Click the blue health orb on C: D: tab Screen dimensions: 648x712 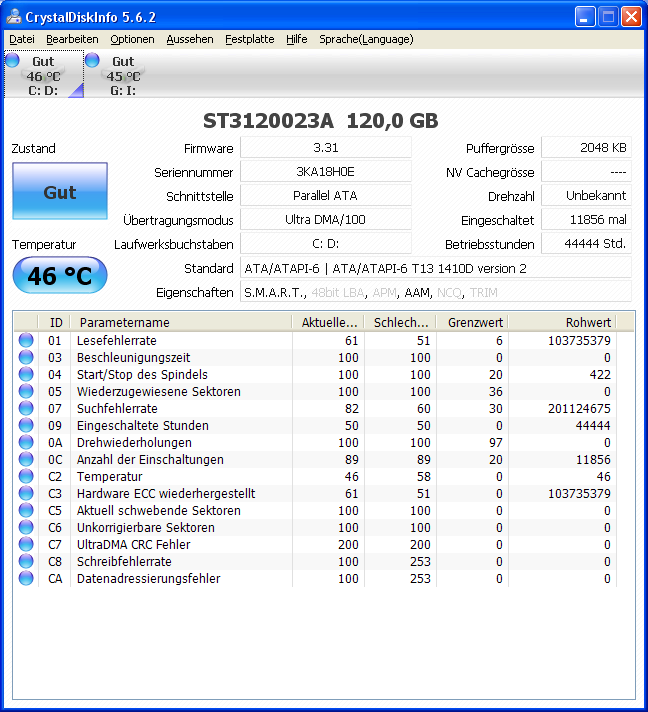(12, 59)
